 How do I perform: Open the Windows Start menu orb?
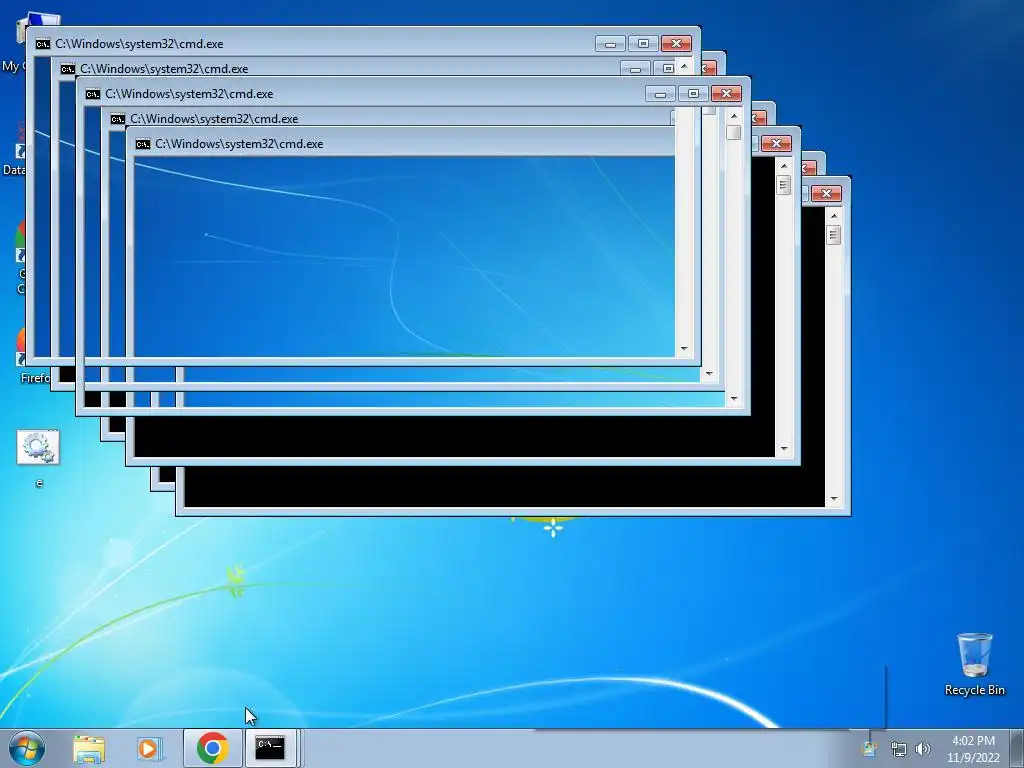pyautogui.click(x=27, y=748)
